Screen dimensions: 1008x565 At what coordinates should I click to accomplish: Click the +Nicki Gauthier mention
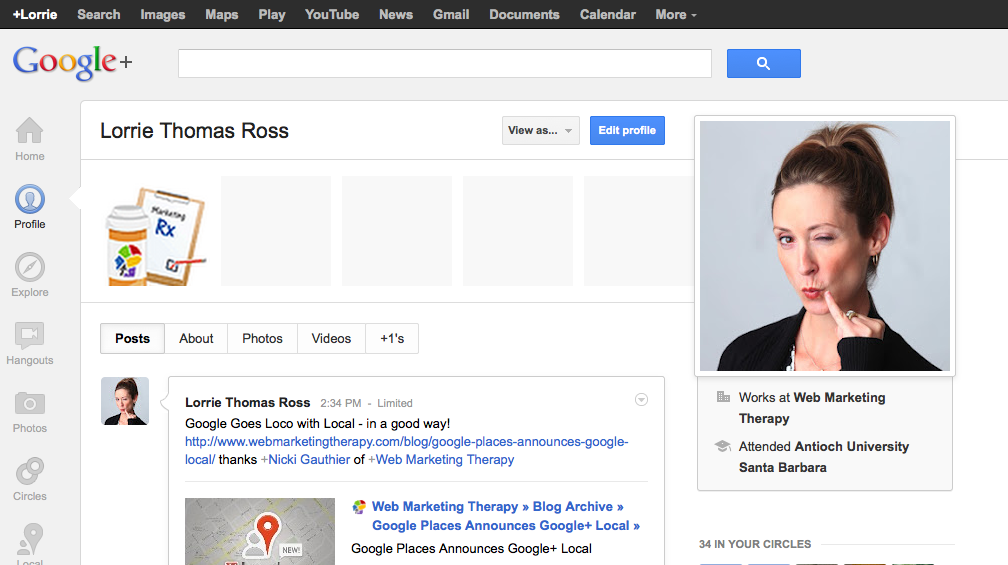coord(305,460)
